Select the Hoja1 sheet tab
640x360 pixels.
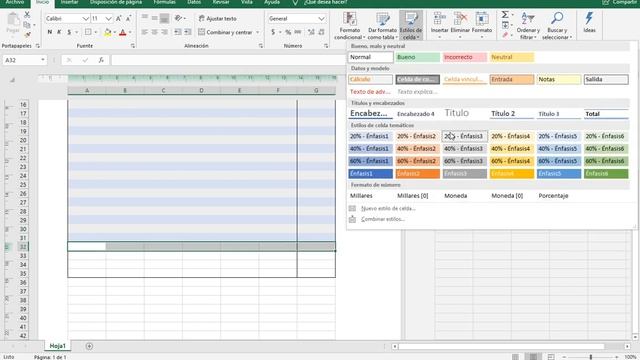click(x=58, y=346)
